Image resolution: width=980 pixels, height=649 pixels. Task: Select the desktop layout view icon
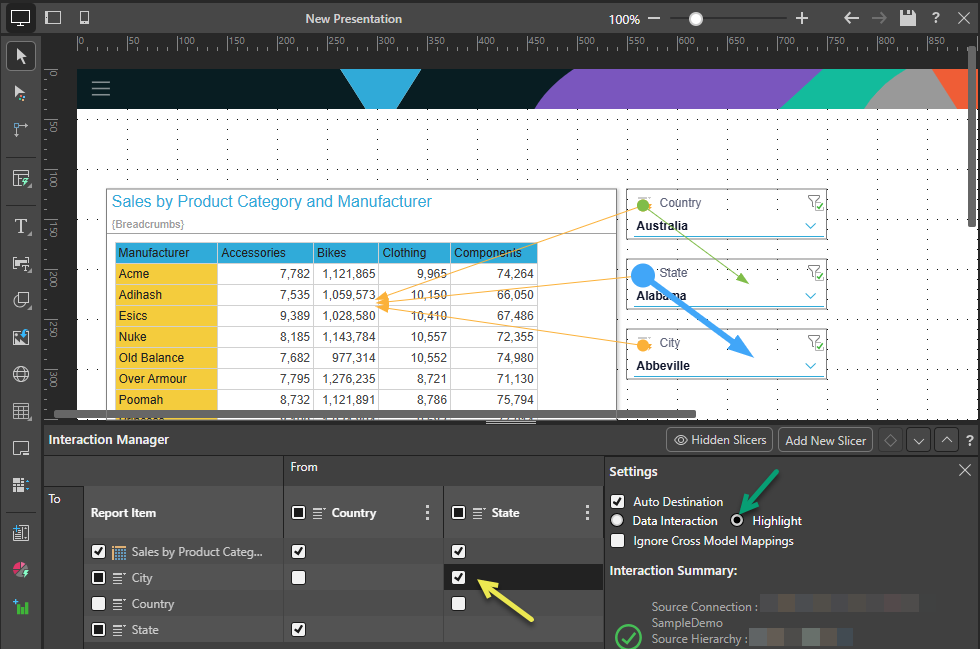tap(20, 18)
